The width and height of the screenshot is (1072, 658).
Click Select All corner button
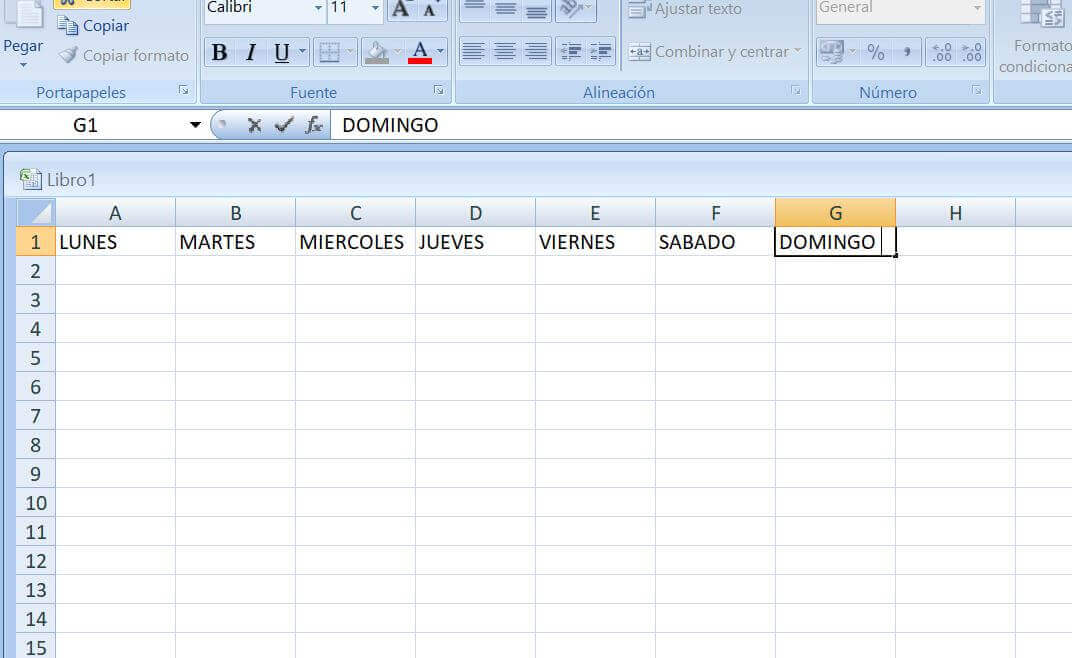[36, 213]
